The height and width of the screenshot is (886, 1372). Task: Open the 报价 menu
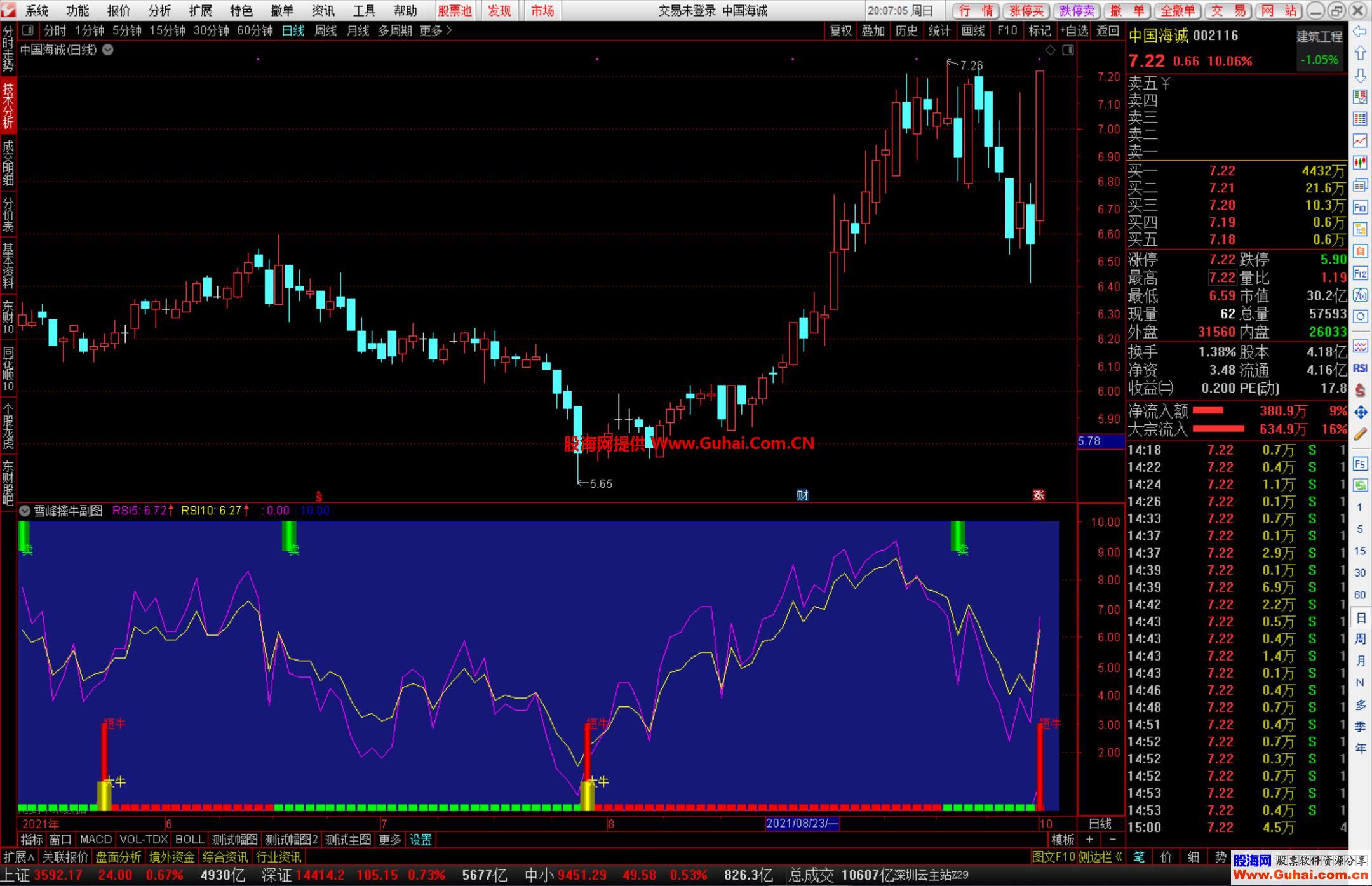tap(118, 11)
